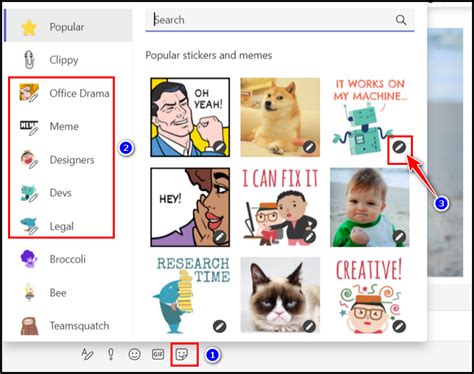Edit the Doge meme pencil icon
Screen dimensions: 474x374
309,147
